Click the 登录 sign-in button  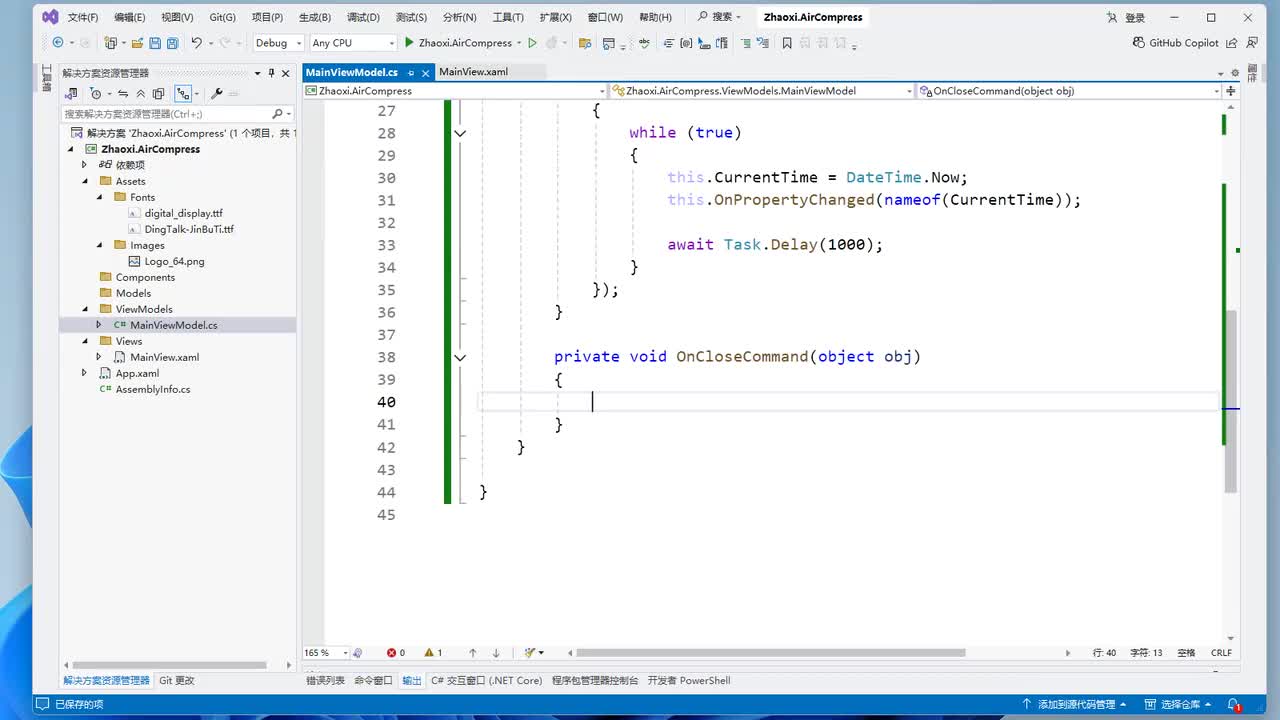point(1126,17)
